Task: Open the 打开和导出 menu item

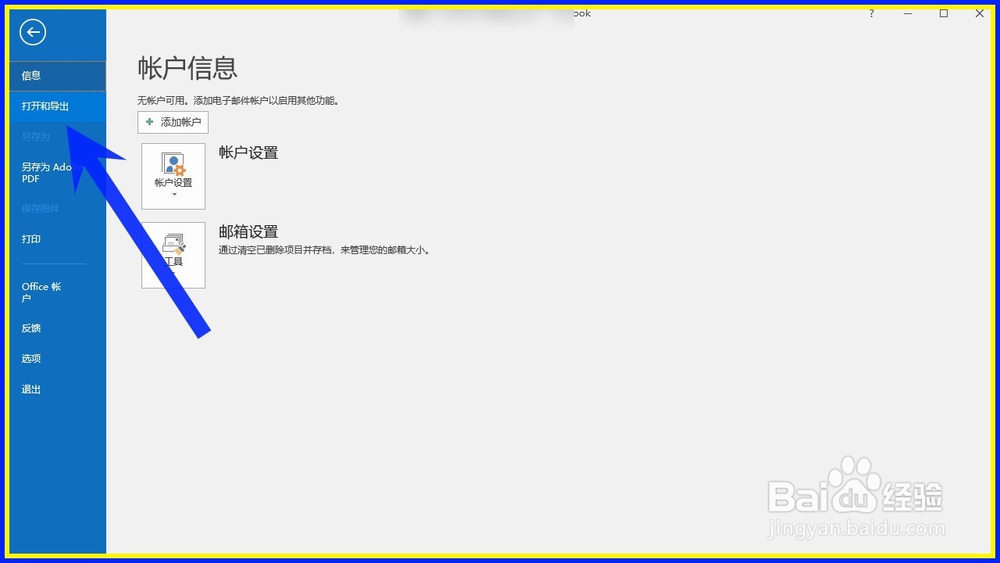Action: point(57,106)
